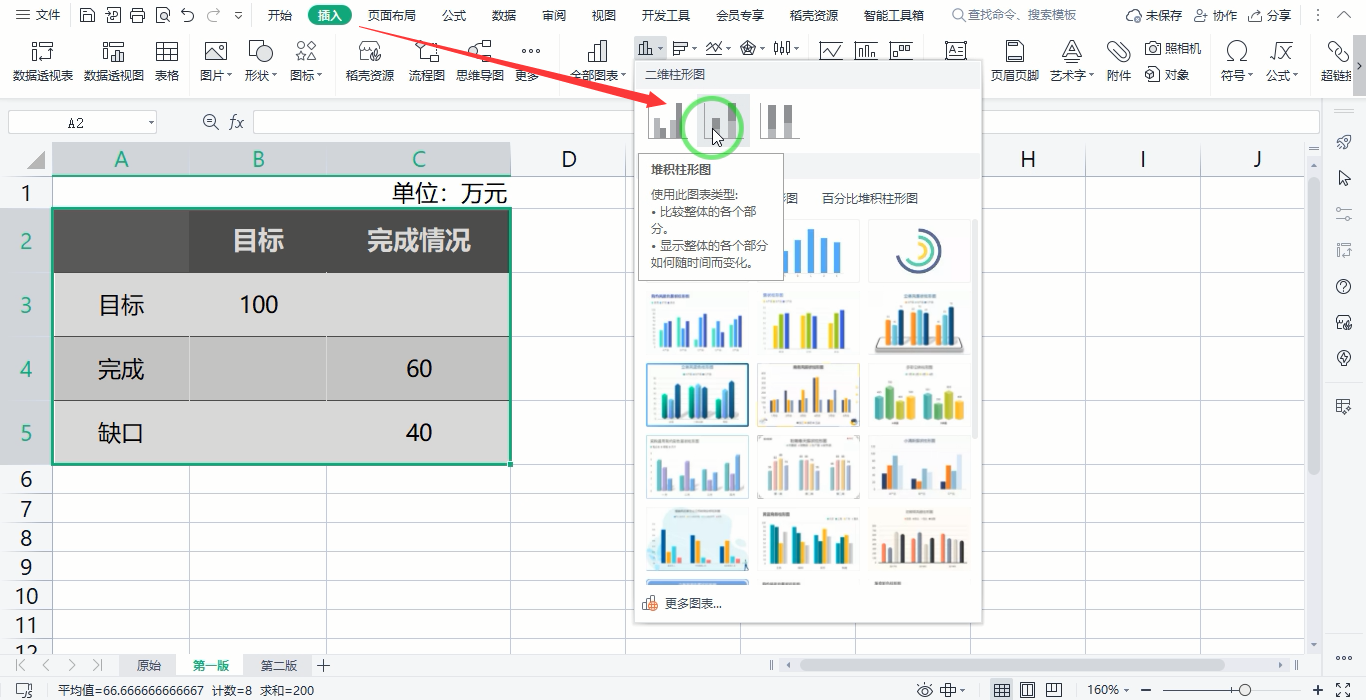Insert an Object (对象)

point(1167,75)
